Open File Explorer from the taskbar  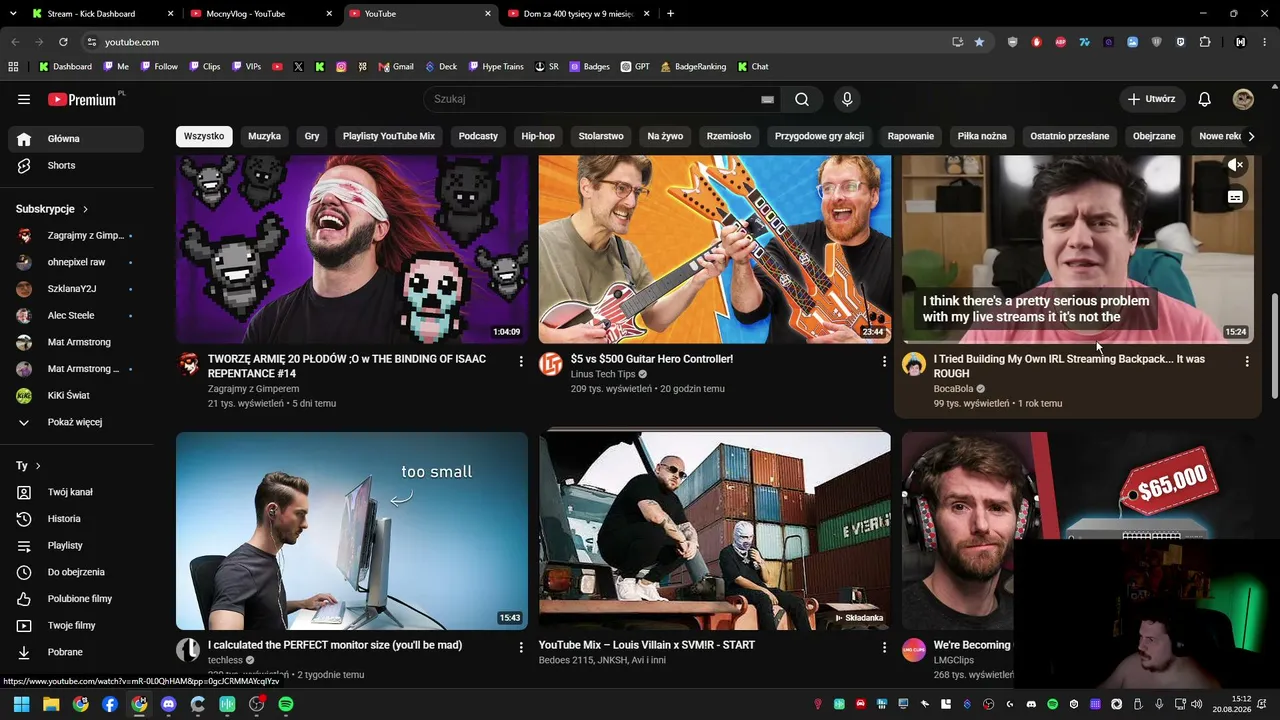(x=51, y=704)
